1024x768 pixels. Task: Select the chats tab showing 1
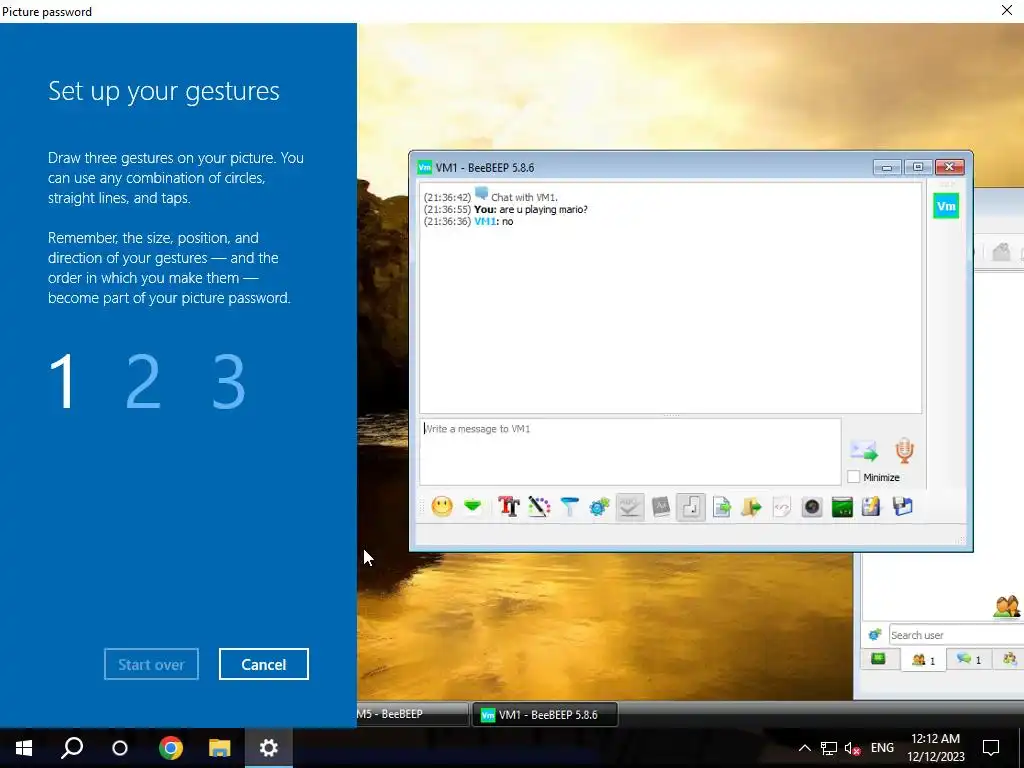tap(968, 660)
